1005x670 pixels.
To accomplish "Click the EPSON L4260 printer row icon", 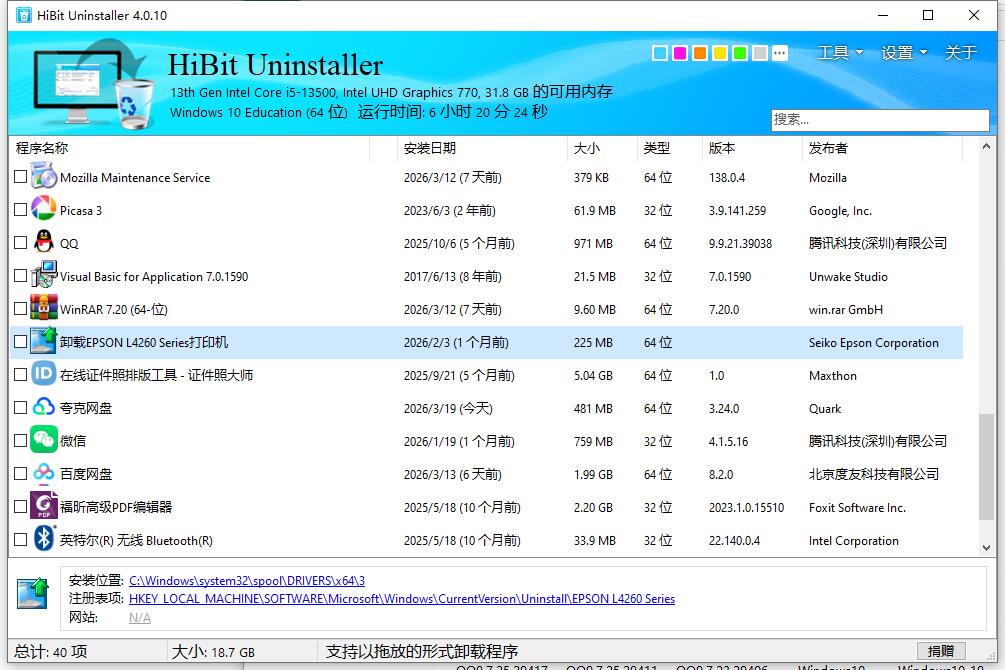I will 44,340.
